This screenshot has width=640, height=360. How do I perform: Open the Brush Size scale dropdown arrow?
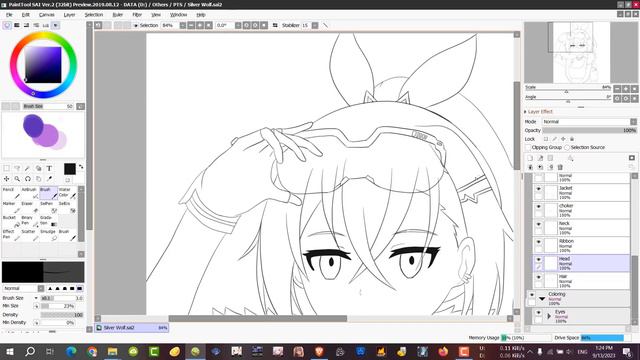(36, 298)
